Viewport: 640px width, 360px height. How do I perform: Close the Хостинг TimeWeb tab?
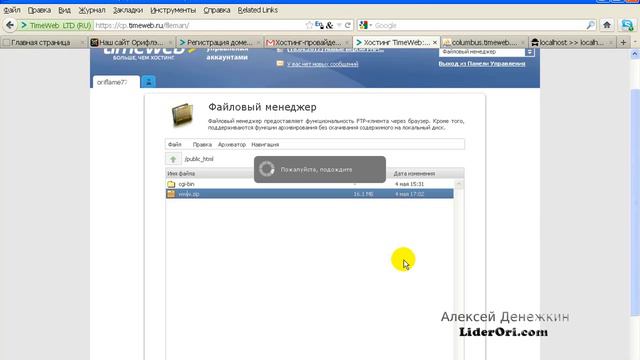coord(435,42)
